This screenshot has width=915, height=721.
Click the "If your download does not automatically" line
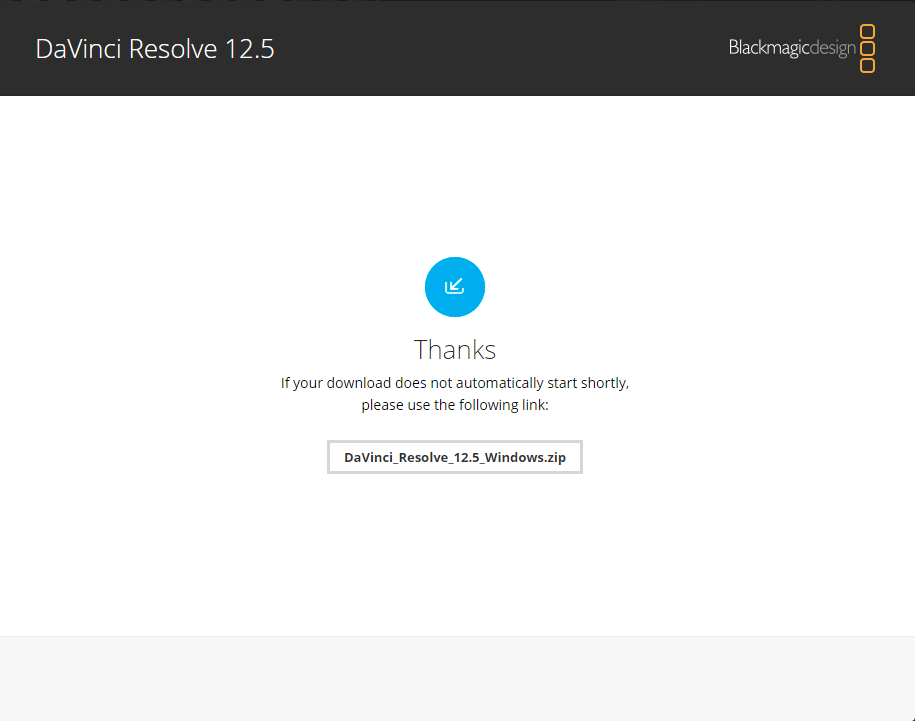click(455, 383)
